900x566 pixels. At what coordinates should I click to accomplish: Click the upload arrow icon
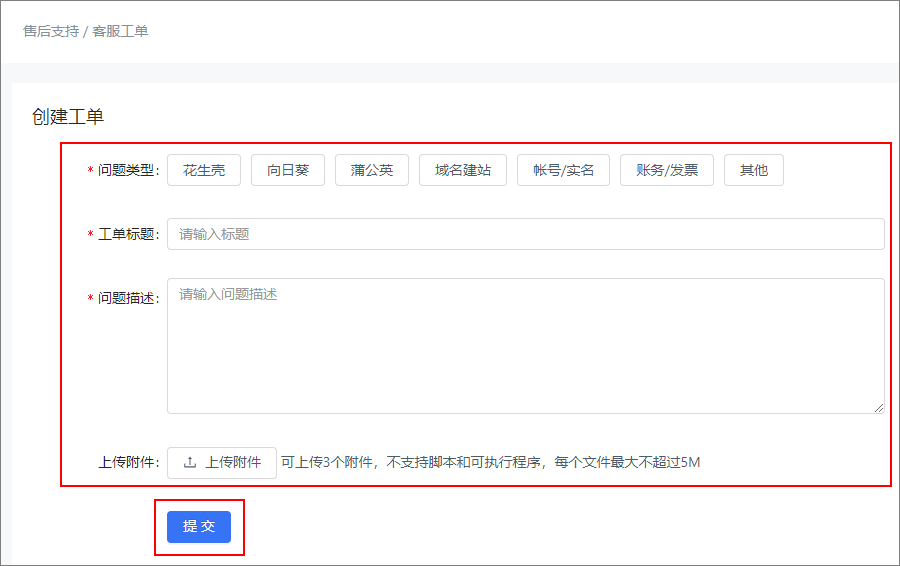pyautogui.click(x=190, y=462)
